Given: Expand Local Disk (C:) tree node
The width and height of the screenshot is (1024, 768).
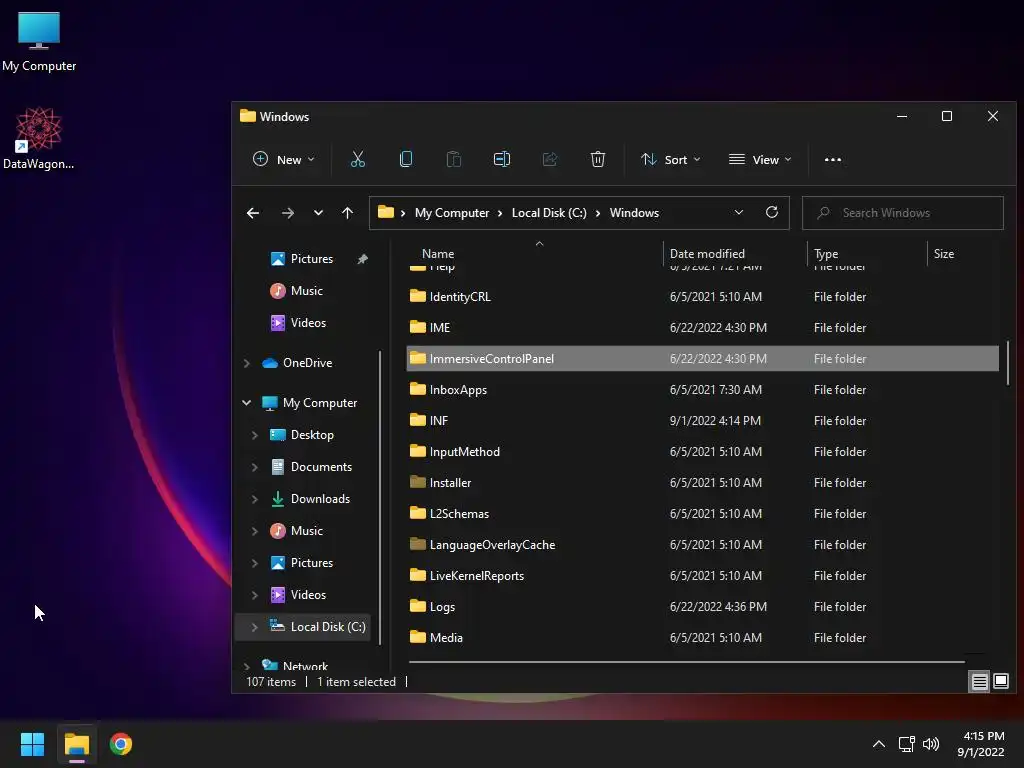Looking at the screenshot, I should (x=255, y=627).
